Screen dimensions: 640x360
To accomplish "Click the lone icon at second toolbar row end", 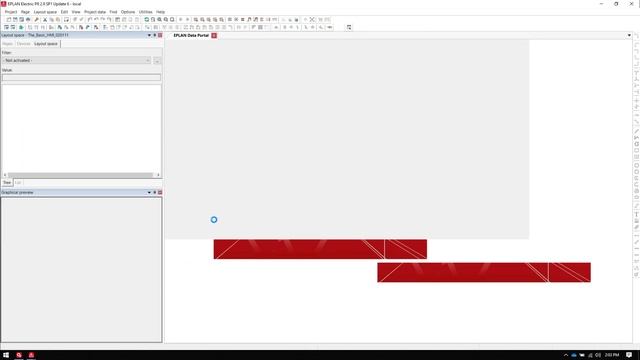I will coord(349,27).
